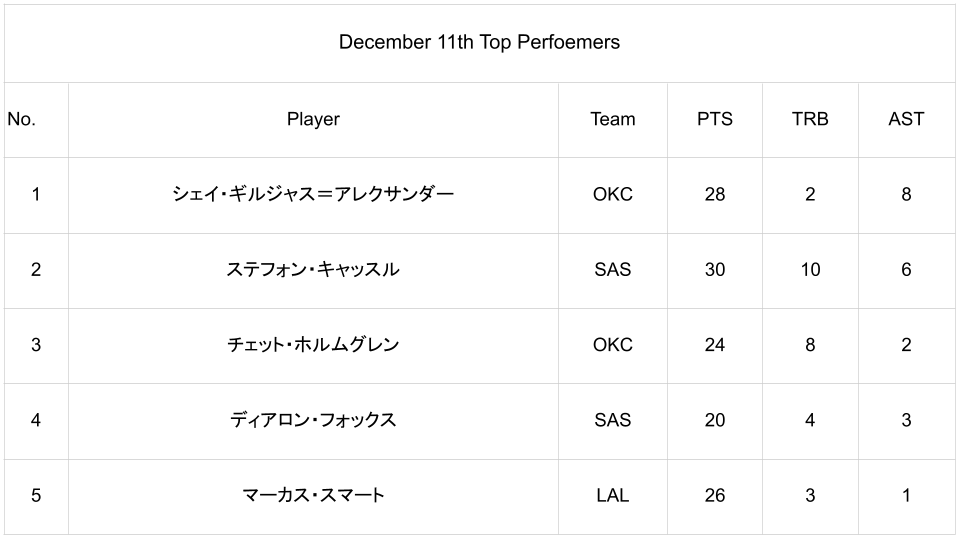Select player cell 'マーカス・スマート'
This screenshot has height=540, width=960.
tap(313, 495)
